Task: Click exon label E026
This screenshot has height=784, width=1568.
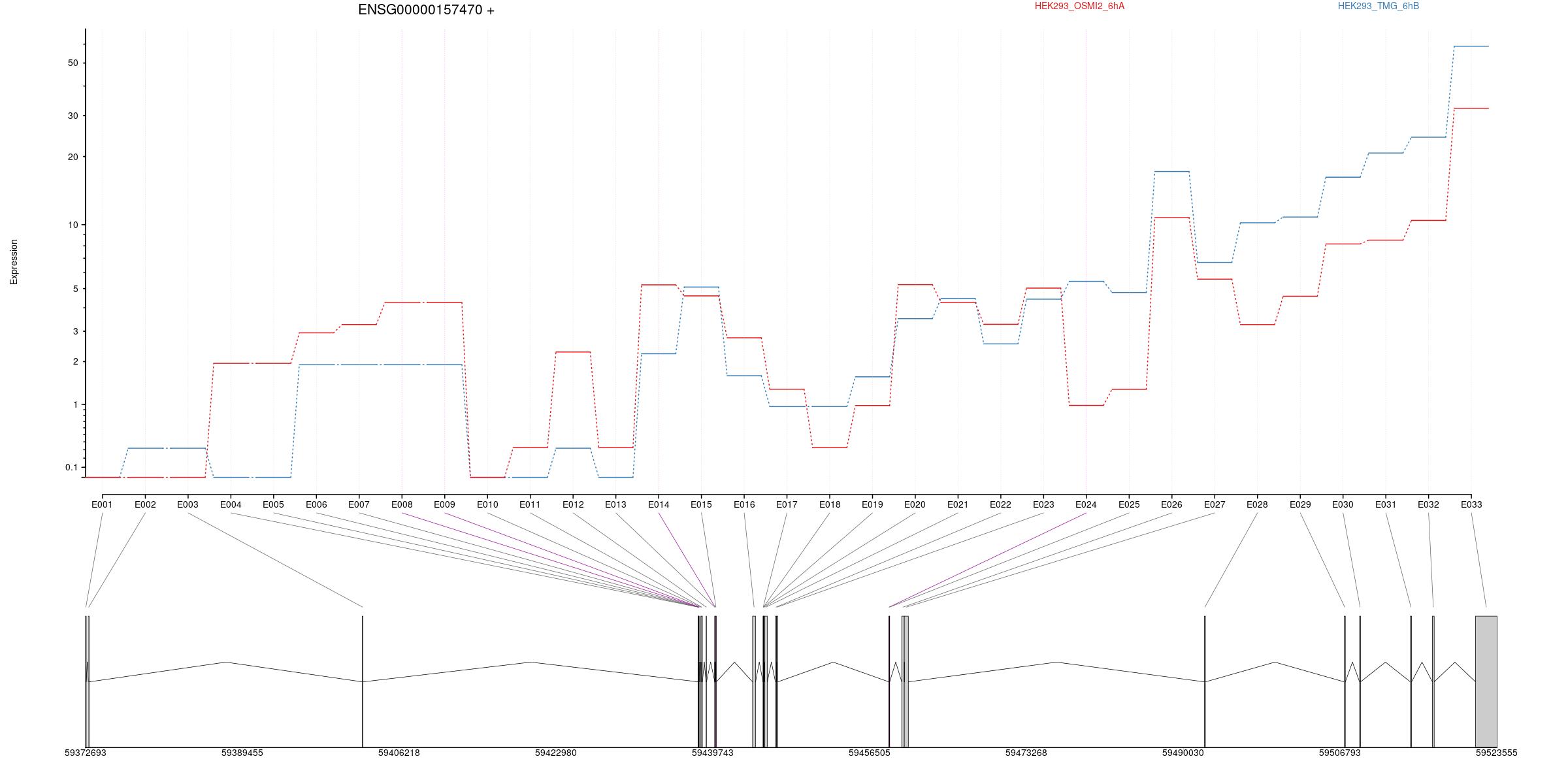Action: click(1171, 504)
